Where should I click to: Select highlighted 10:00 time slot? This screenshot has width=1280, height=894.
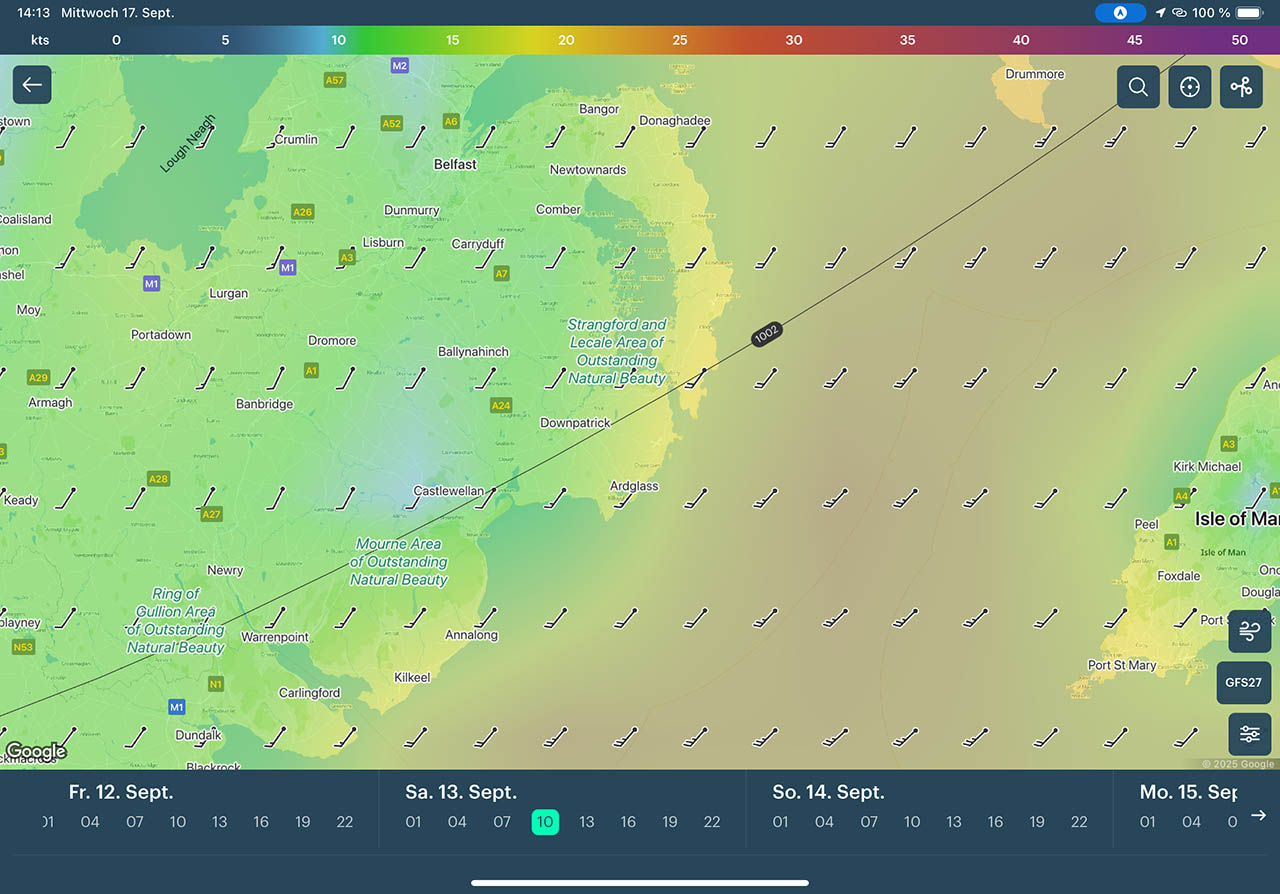coord(544,822)
